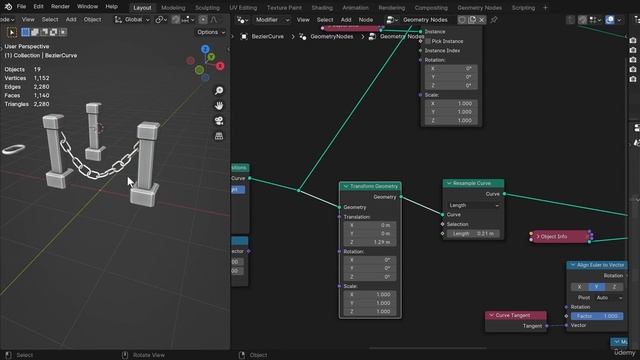Expand the Object Info node
Viewport: 640px width, 360px height.
pos(538,237)
